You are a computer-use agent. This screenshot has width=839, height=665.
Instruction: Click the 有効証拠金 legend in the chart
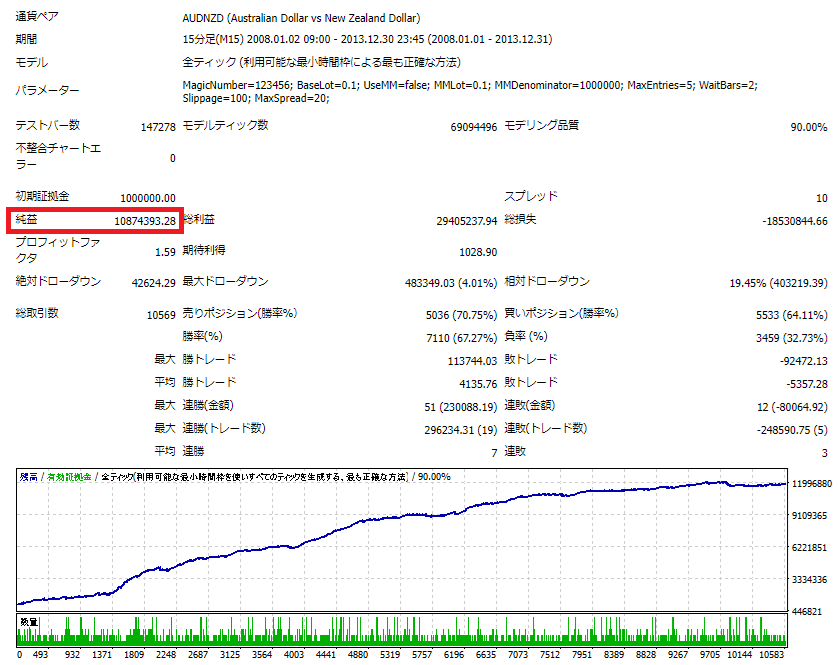click(69, 477)
